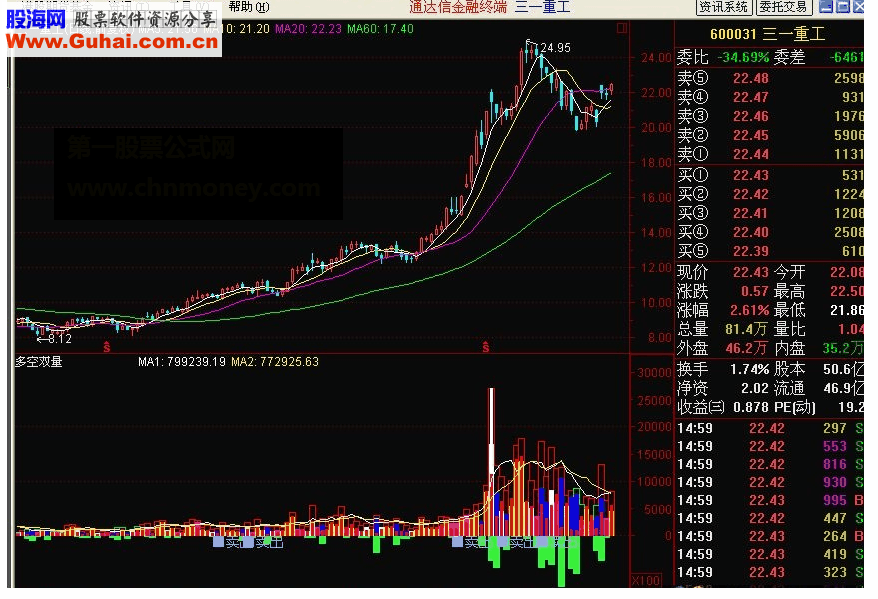The height and width of the screenshot is (599, 878).
Task: Click the 委比 -34.69% value
Action: tap(743, 57)
